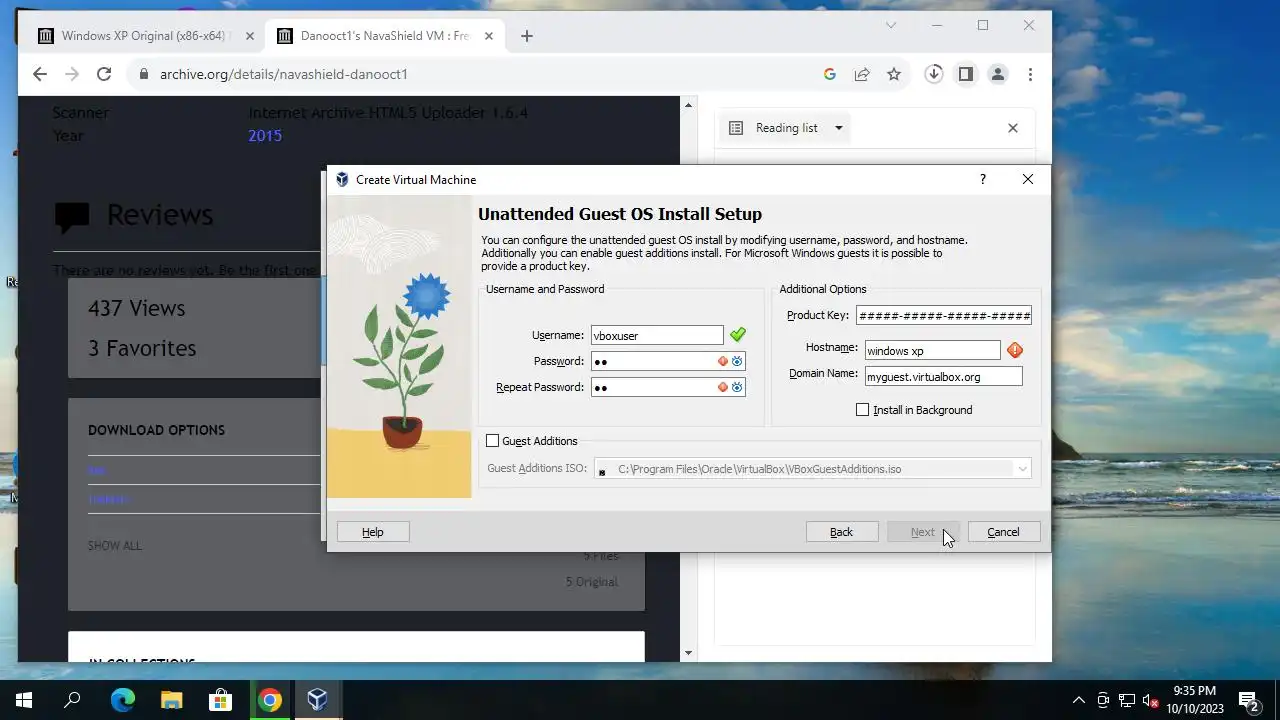Show hidden system tray icons
The image size is (1280, 720).
point(1079,700)
